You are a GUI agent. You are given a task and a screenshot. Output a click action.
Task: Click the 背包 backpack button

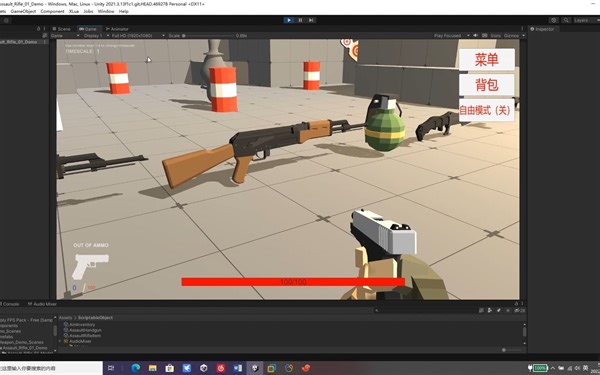(487, 85)
